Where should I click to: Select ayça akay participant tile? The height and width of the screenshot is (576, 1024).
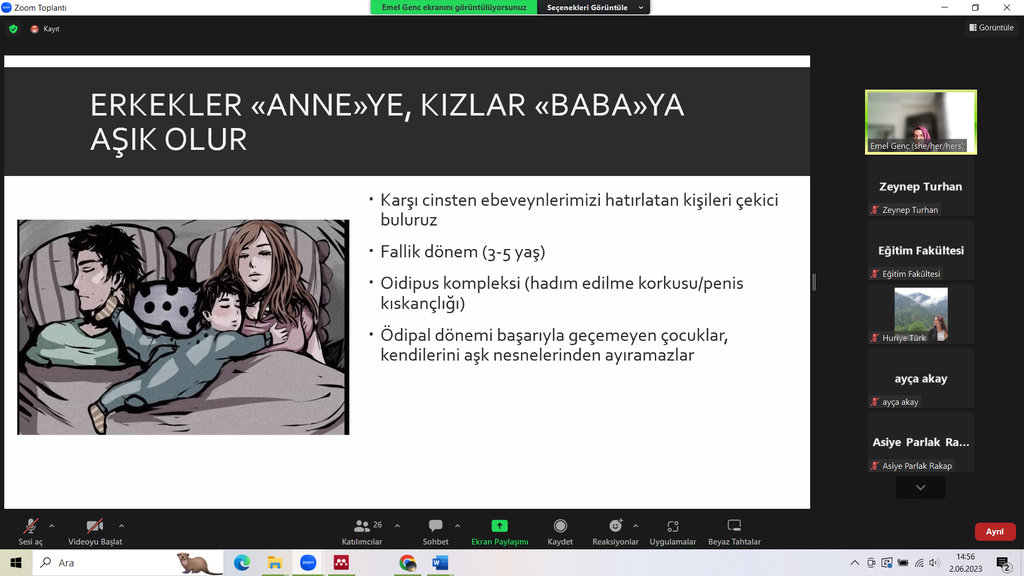(921, 379)
